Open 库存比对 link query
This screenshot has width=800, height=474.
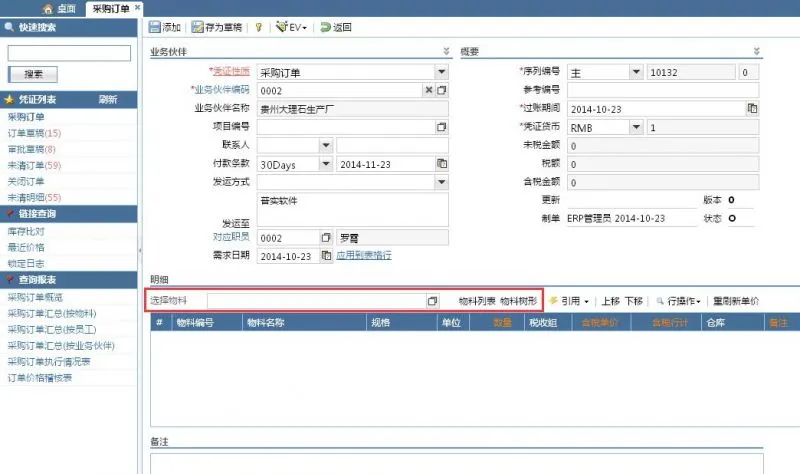(x=26, y=231)
